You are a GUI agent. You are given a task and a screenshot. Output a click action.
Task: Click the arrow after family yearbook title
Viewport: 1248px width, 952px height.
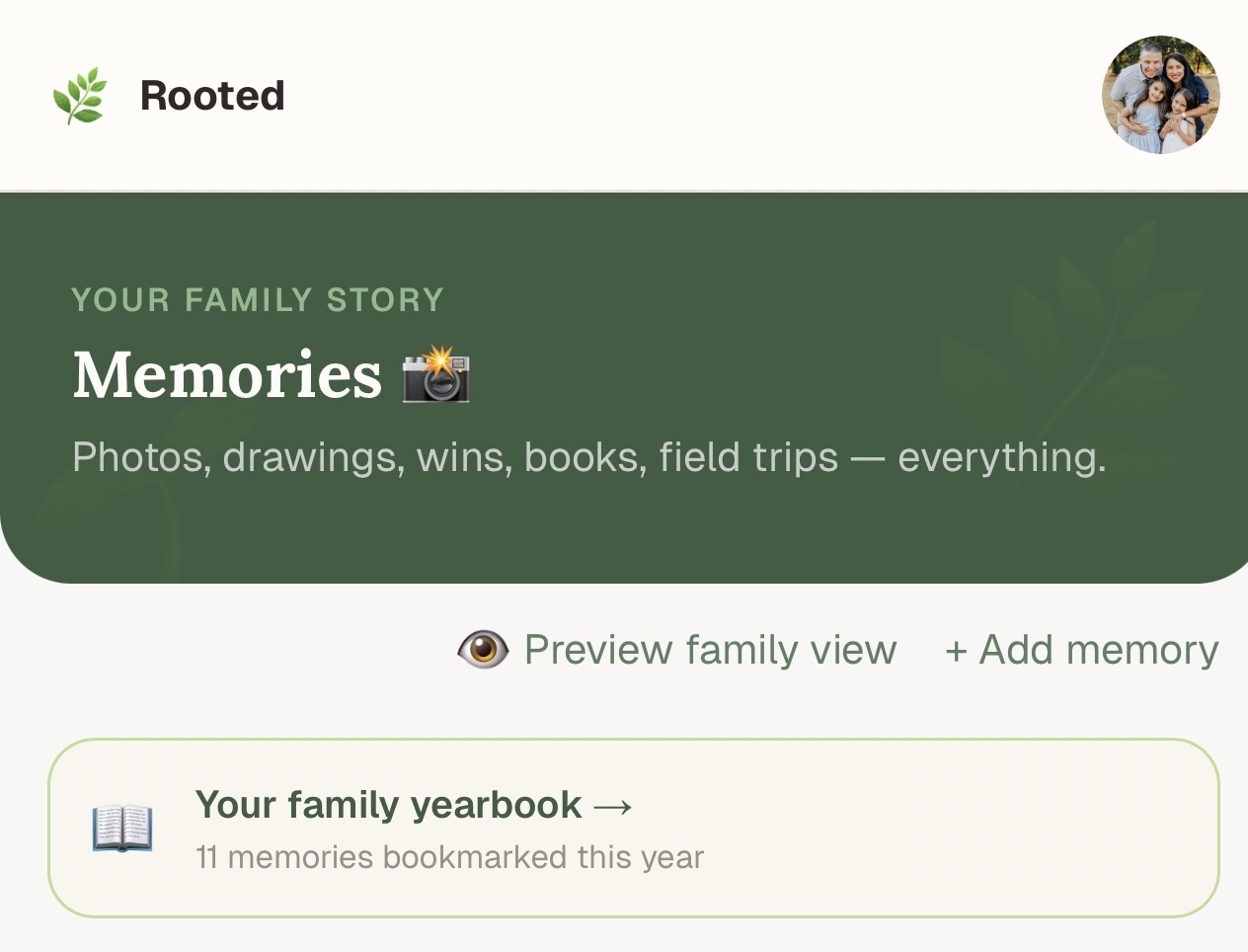tap(613, 806)
